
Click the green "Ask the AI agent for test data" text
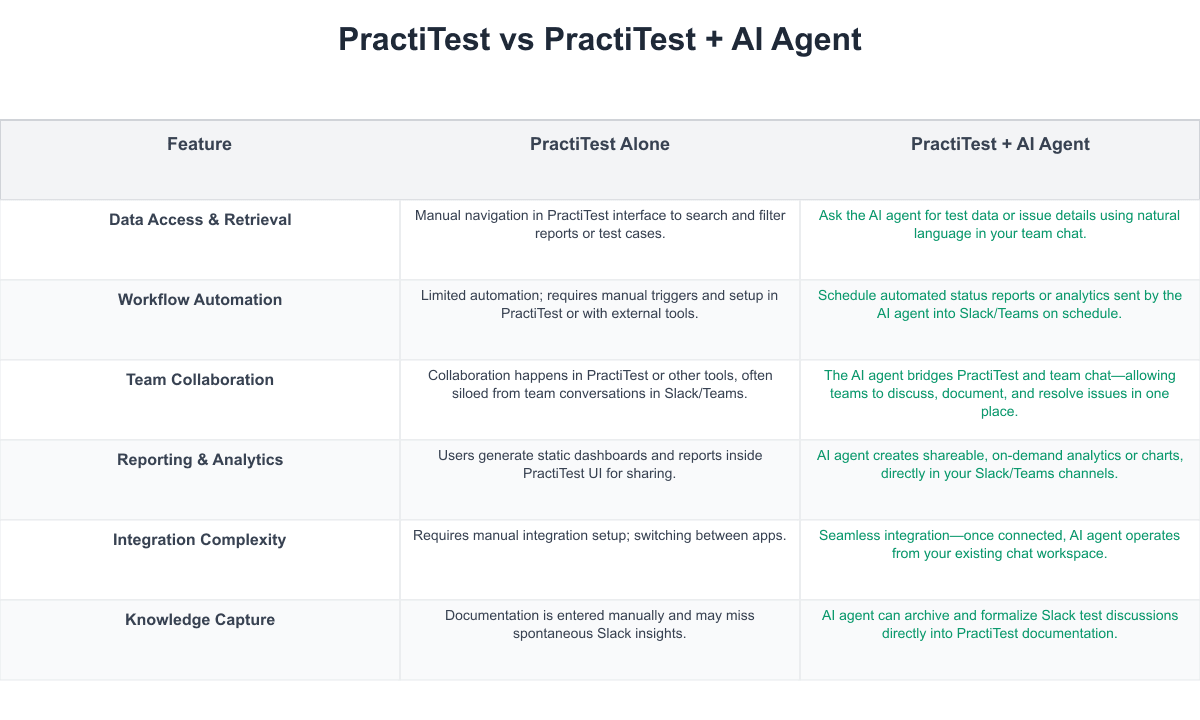coord(1000,224)
